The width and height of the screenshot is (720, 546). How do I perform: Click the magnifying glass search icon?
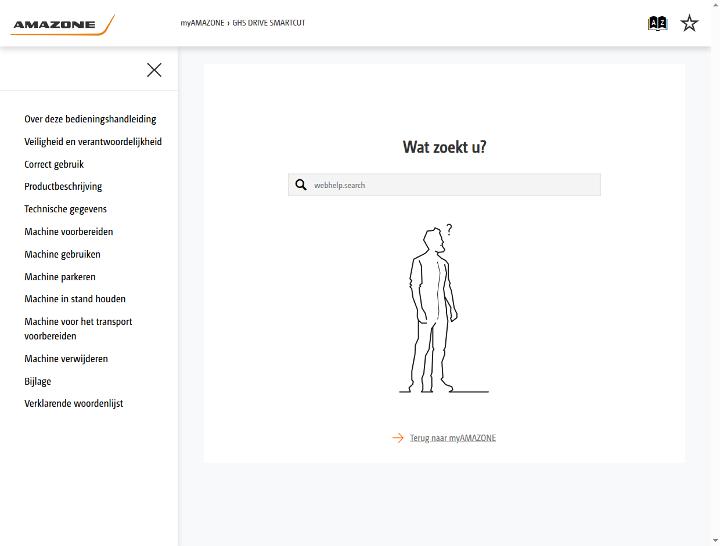coord(301,185)
